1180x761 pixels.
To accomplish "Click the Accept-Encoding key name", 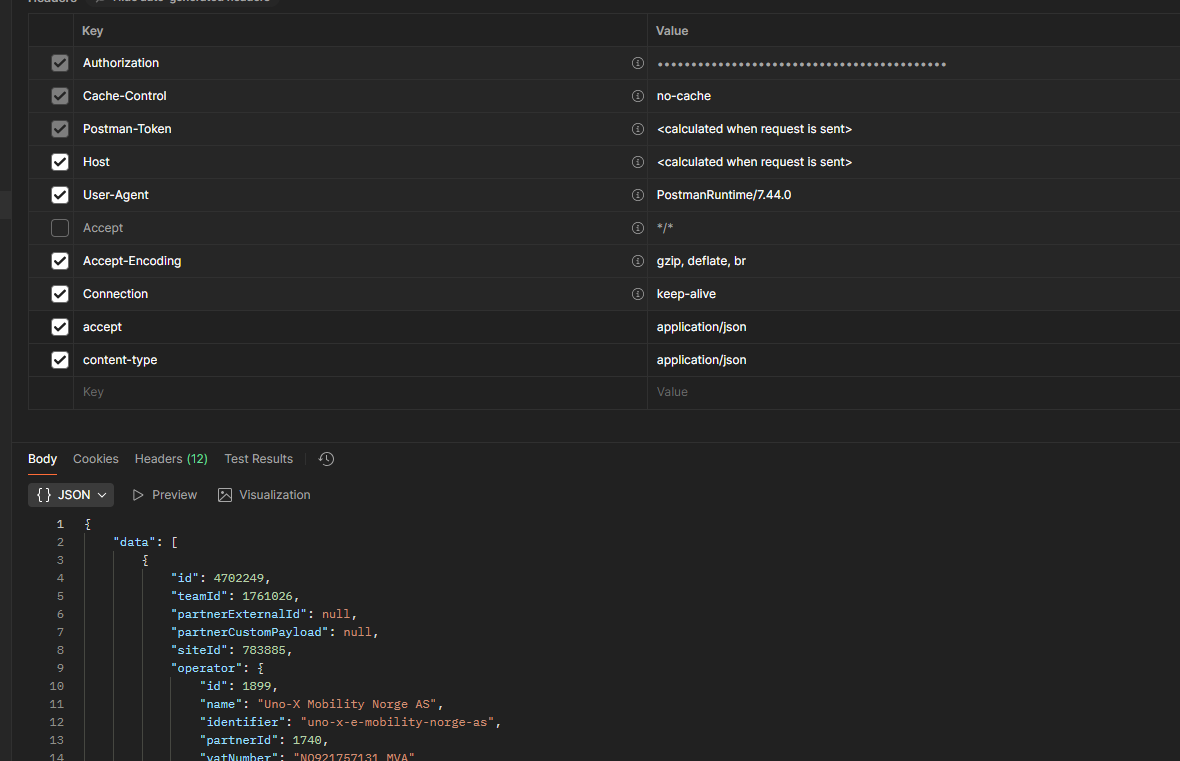I will pos(132,261).
